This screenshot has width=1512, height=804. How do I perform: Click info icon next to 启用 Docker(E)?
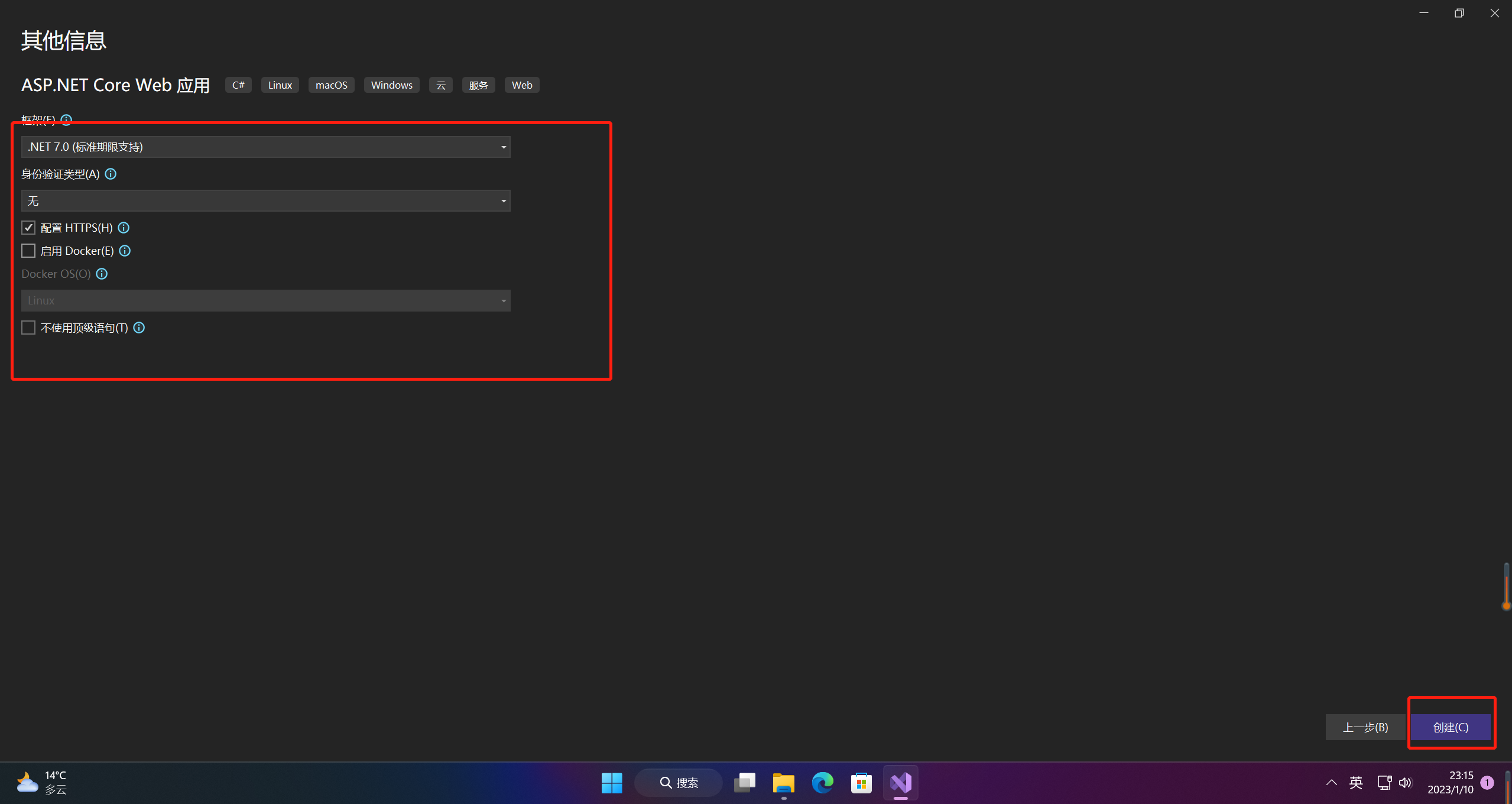(125, 251)
